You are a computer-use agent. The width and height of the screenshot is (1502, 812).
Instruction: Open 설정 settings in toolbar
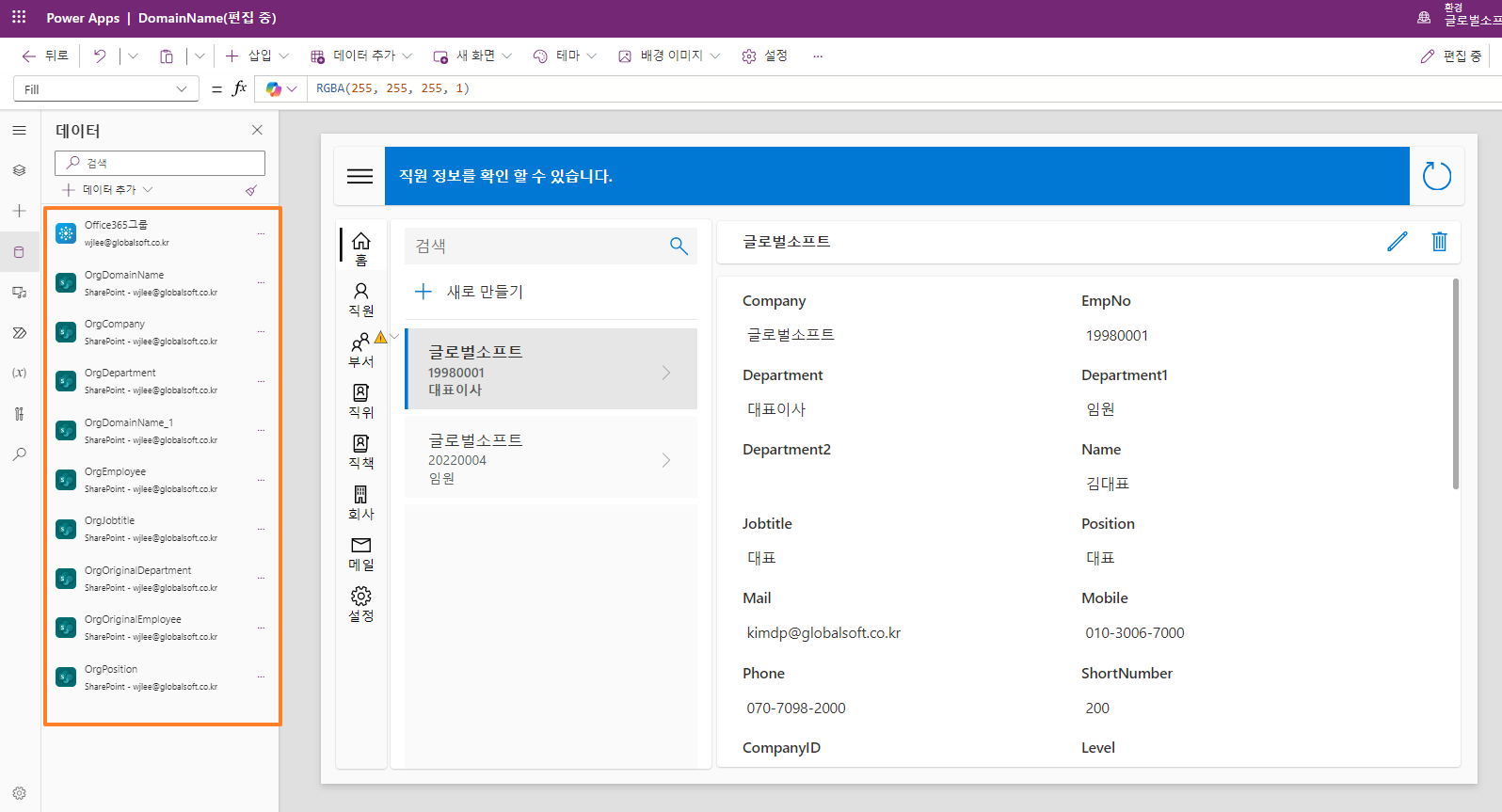coord(765,56)
